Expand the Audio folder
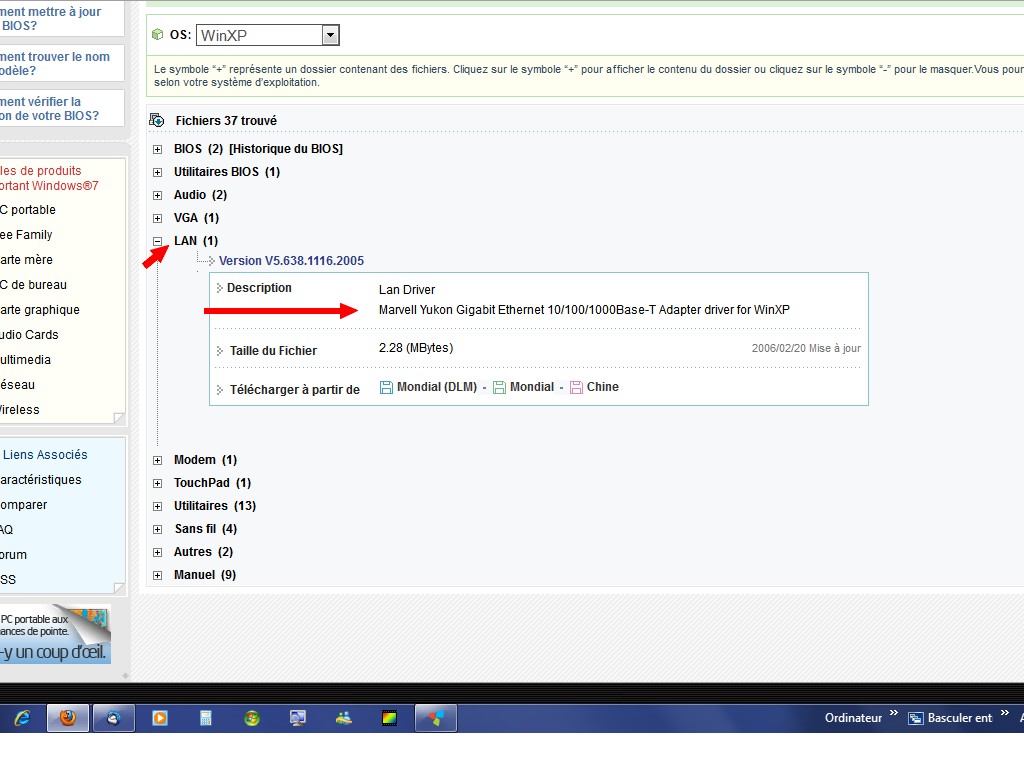This screenshot has height=768, width=1024. coord(157,195)
